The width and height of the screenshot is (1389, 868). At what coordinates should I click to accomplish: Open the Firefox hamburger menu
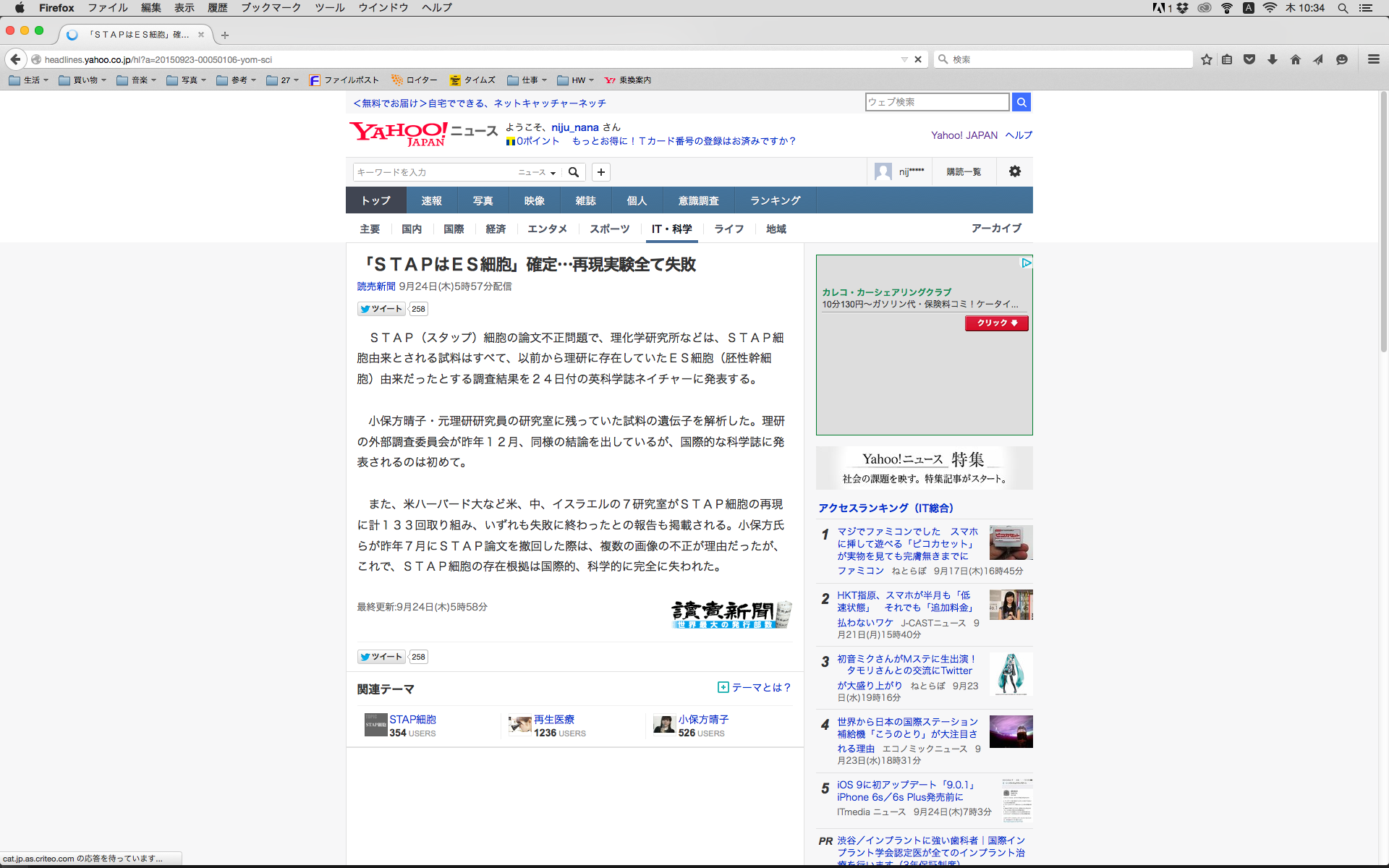pos(1373,59)
